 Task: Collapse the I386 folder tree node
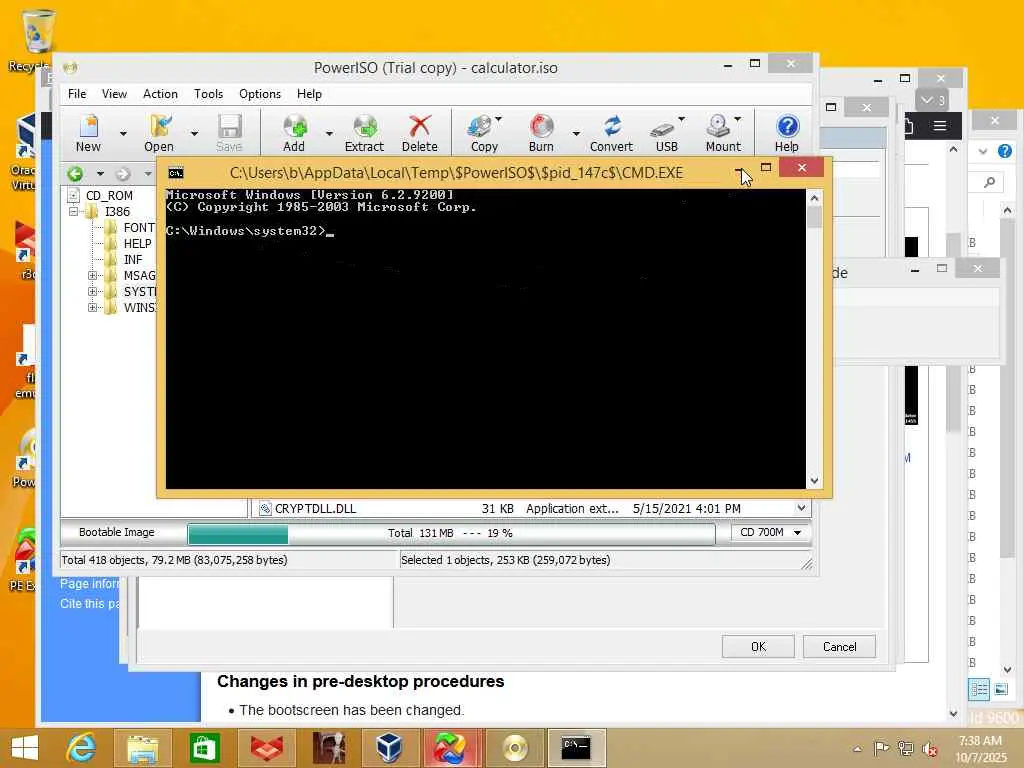coord(74,212)
